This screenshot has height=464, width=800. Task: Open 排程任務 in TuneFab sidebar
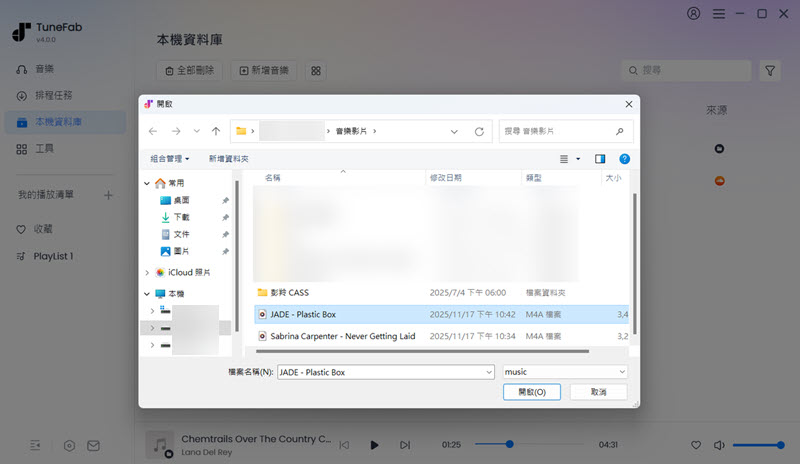44,95
